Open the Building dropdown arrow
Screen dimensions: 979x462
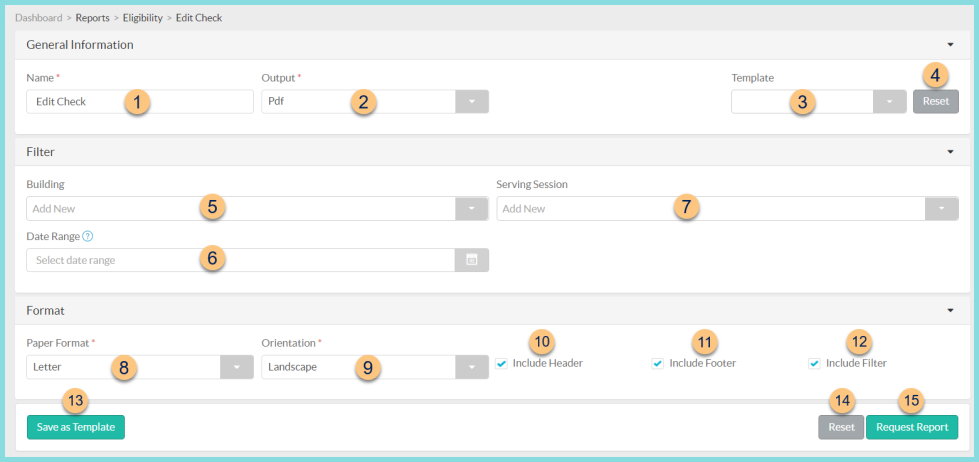click(472, 209)
